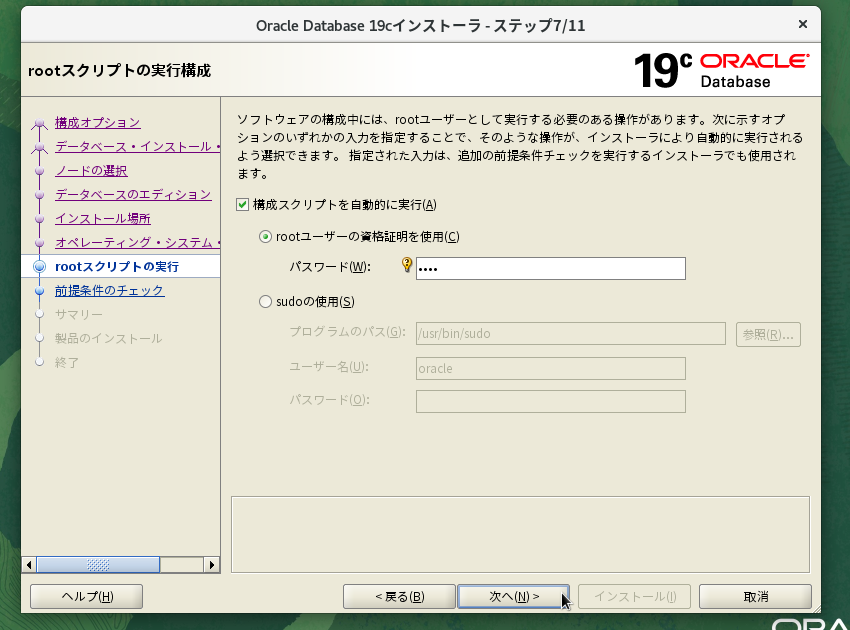The height and width of the screenshot is (630, 850).
Task: Click the ヘルプ(H) button
Action: point(87,596)
